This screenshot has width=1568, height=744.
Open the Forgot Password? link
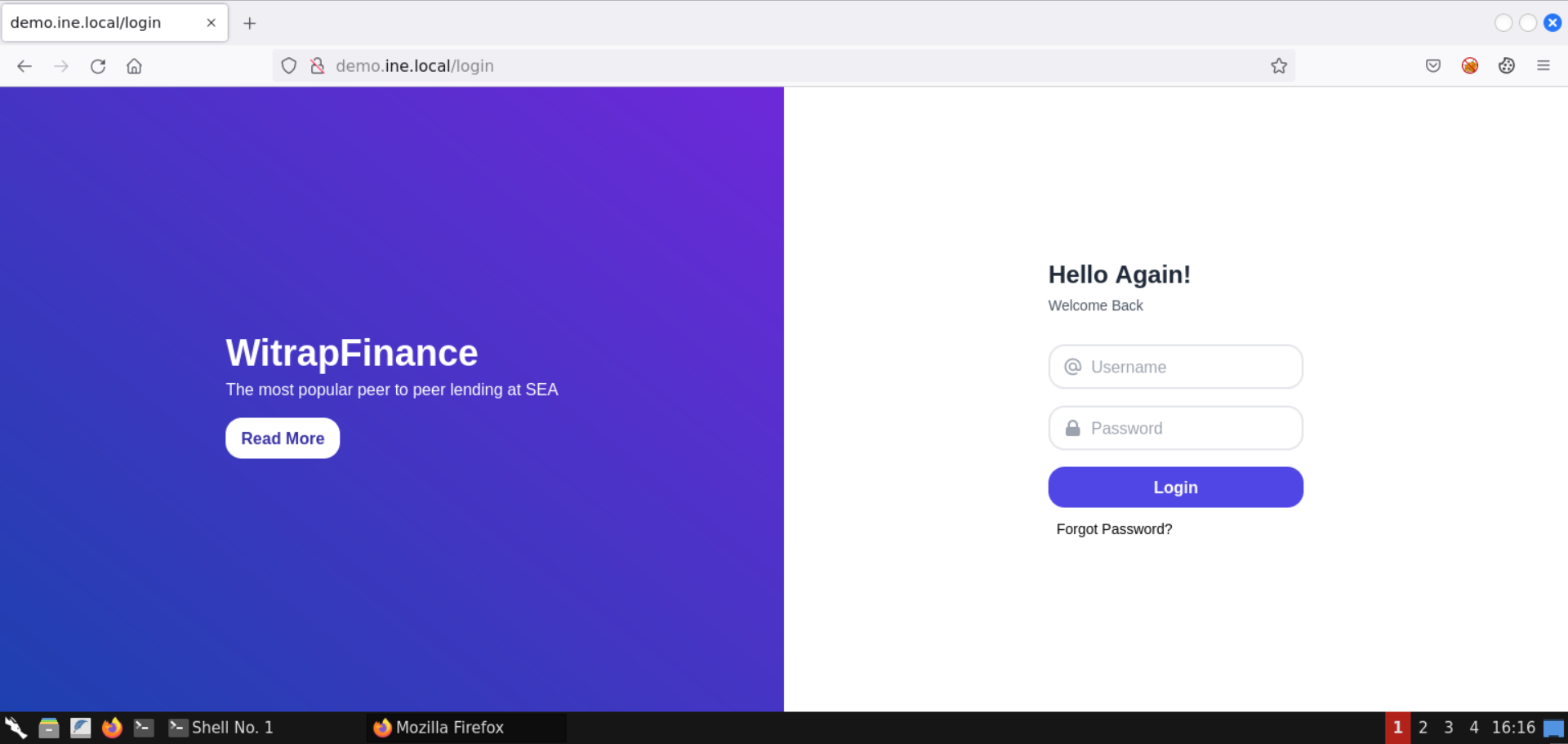[x=1114, y=529]
